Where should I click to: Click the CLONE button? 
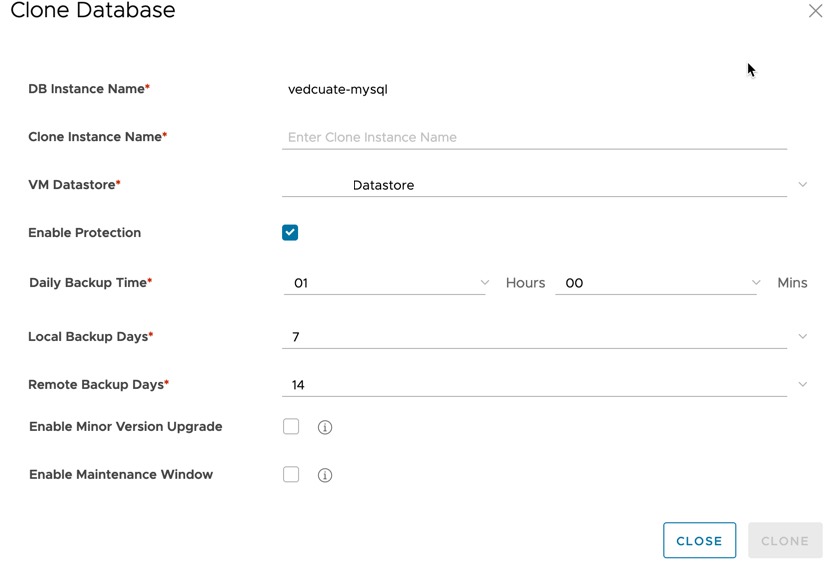point(785,540)
